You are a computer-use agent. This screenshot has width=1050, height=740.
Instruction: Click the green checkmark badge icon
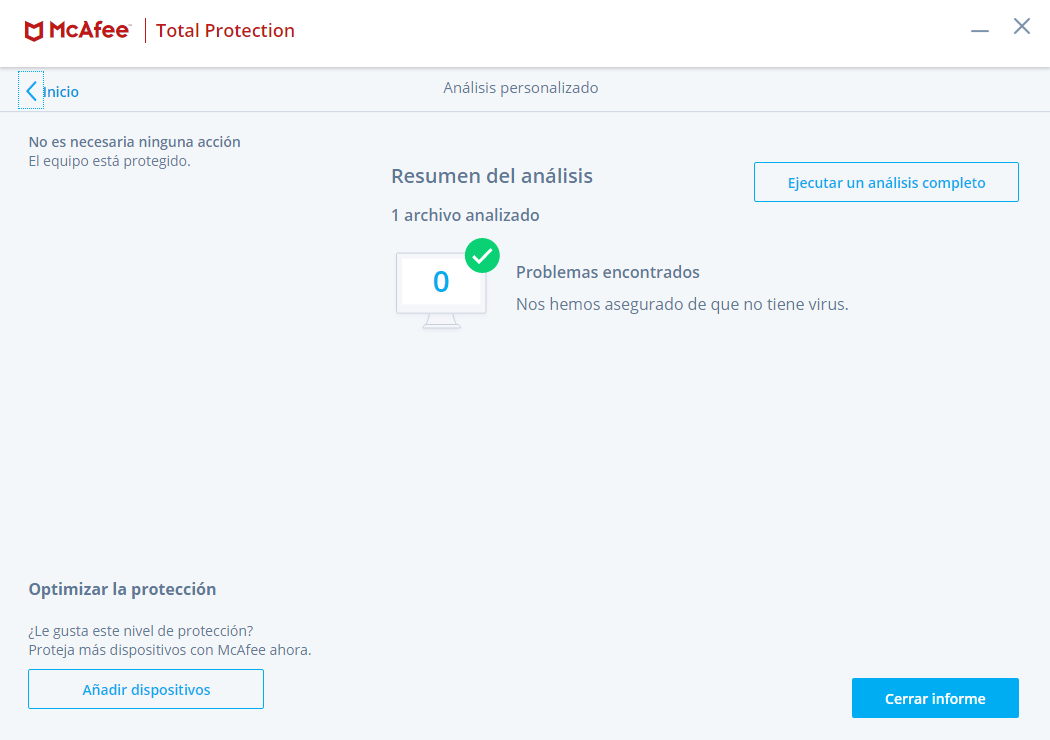(x=482, y=256)
